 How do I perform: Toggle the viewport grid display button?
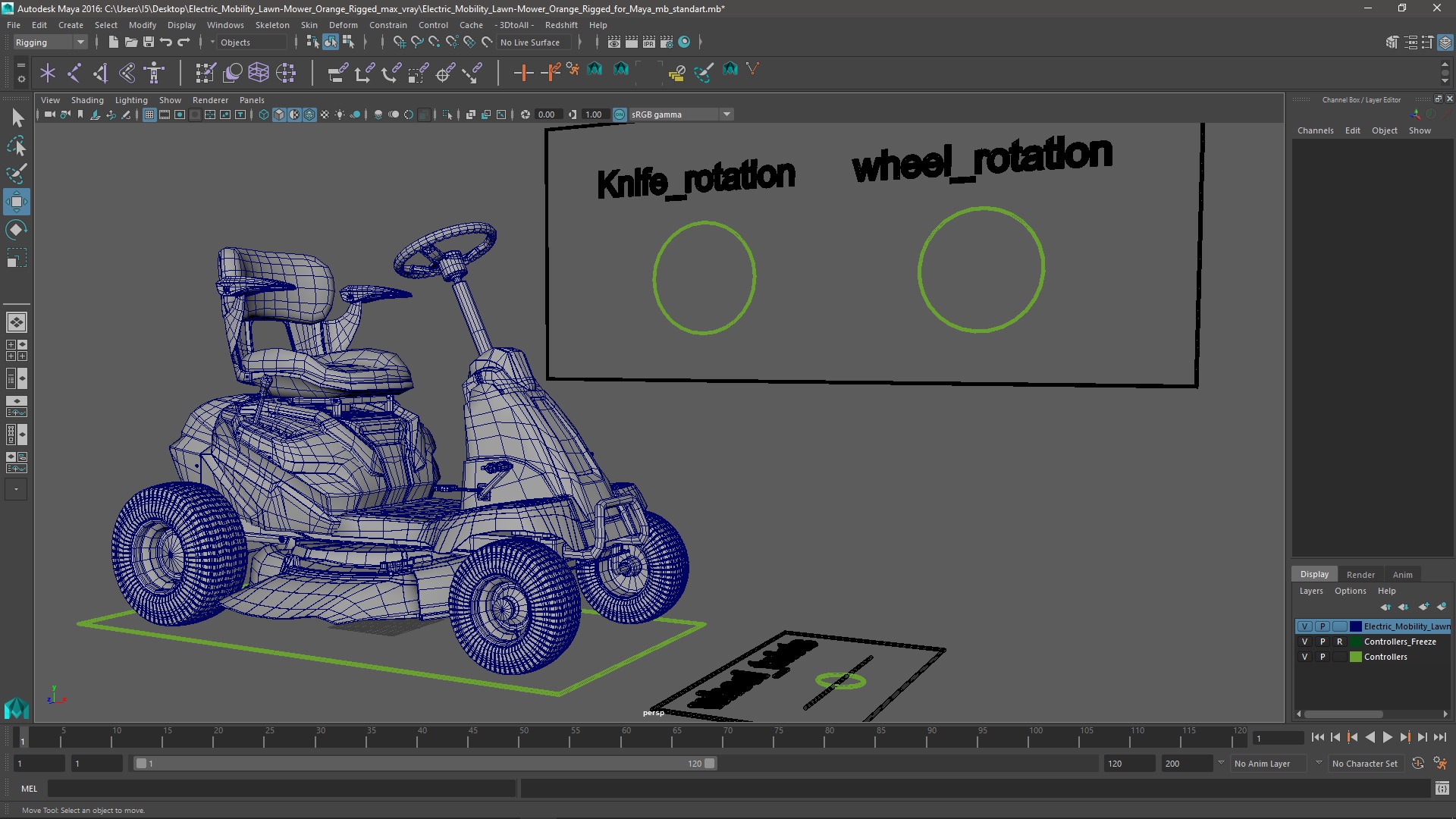click(149, 115)
